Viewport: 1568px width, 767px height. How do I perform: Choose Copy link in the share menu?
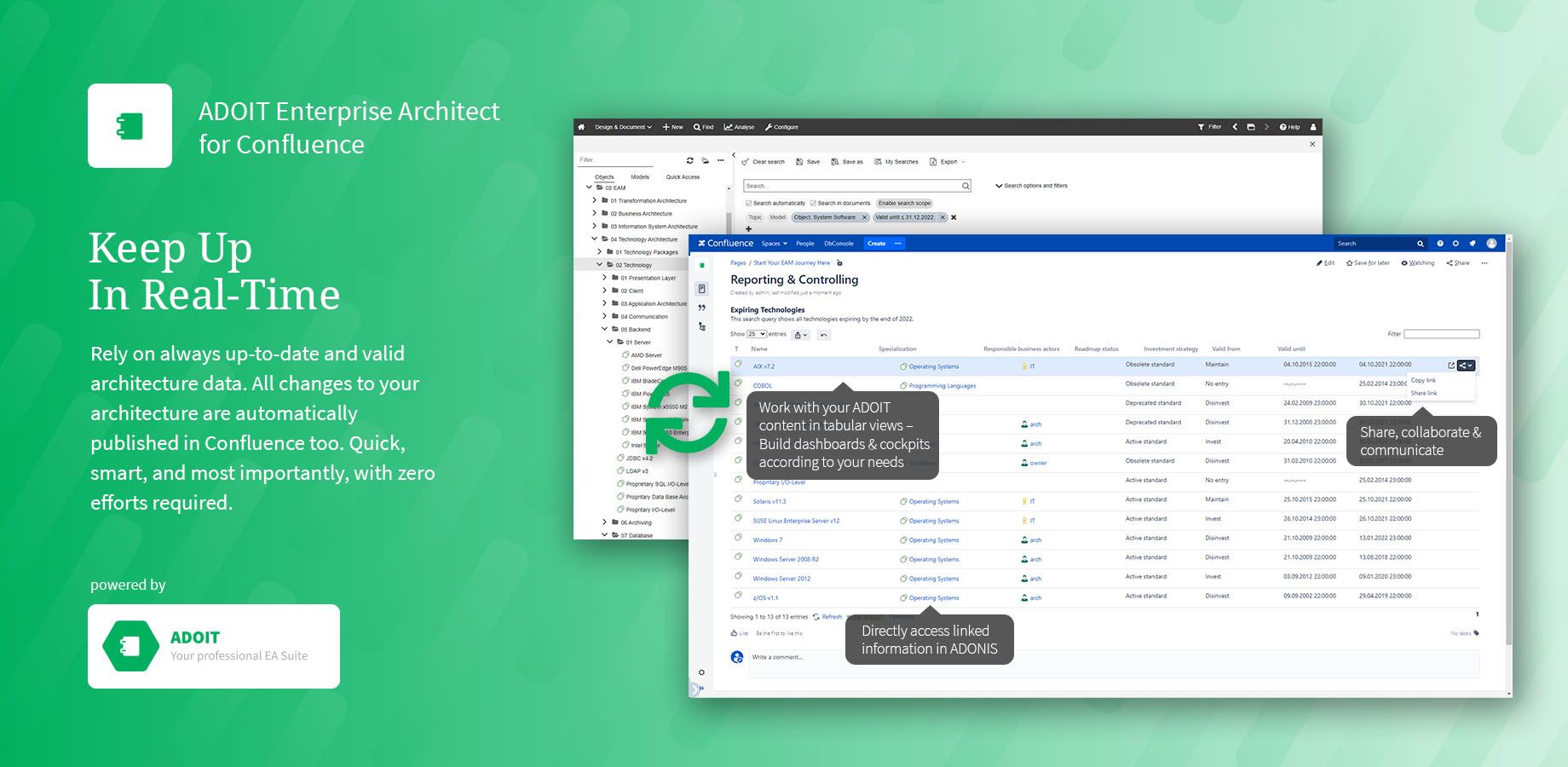(1423, 380)
